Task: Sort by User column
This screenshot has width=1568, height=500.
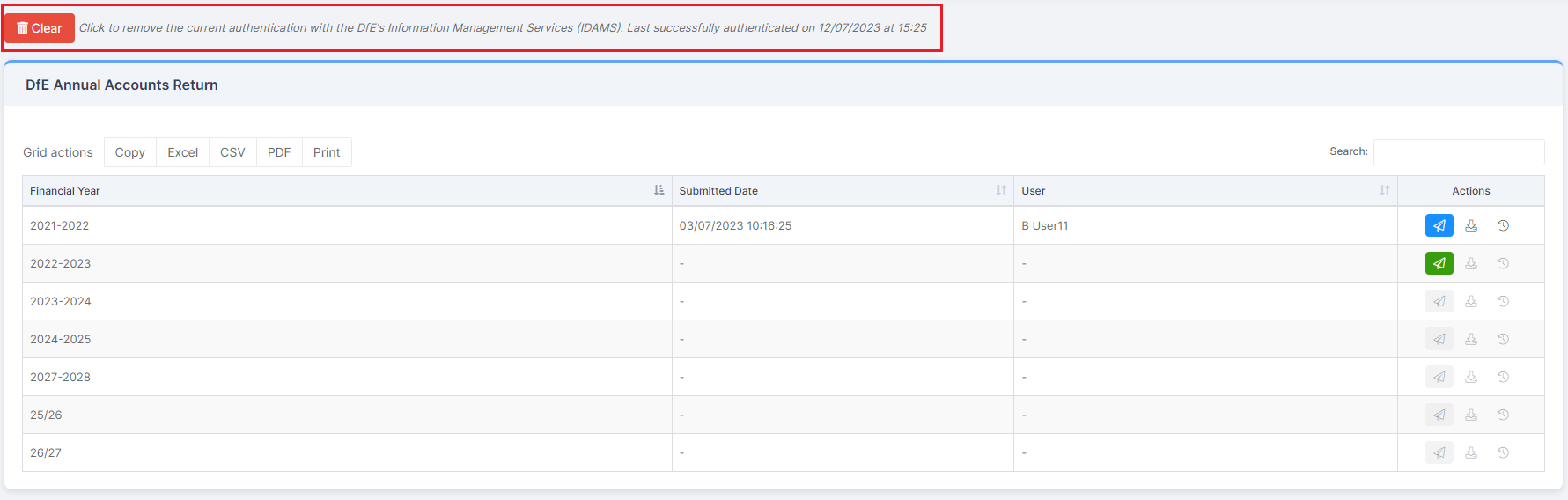Action: [1205, 191]
